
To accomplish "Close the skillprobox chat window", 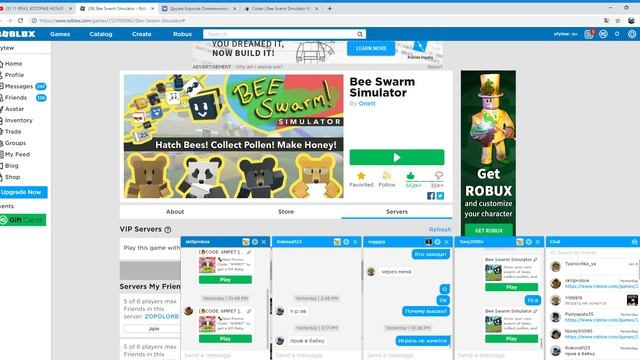I will pos(264,242).
